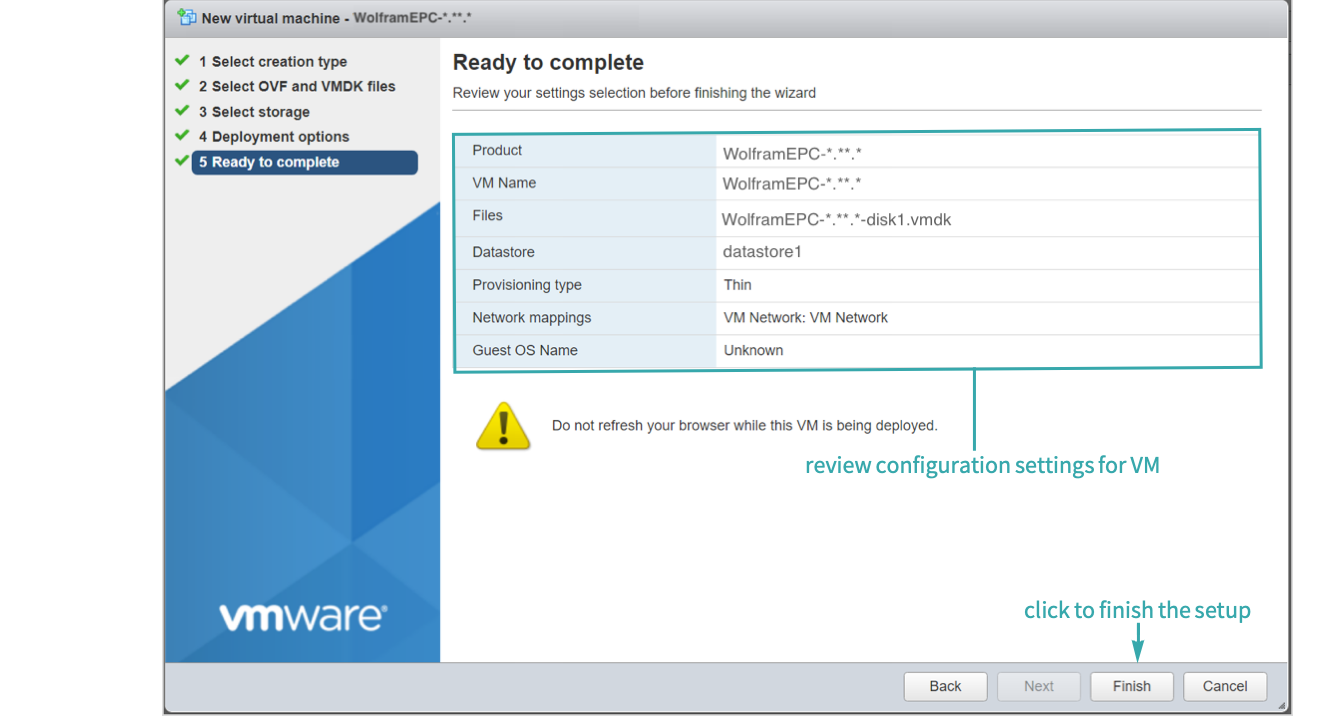Screen dimensions: 1340x724
Task: Open step 2 Select OVF and VMDK files
Action: pos(296,87)
